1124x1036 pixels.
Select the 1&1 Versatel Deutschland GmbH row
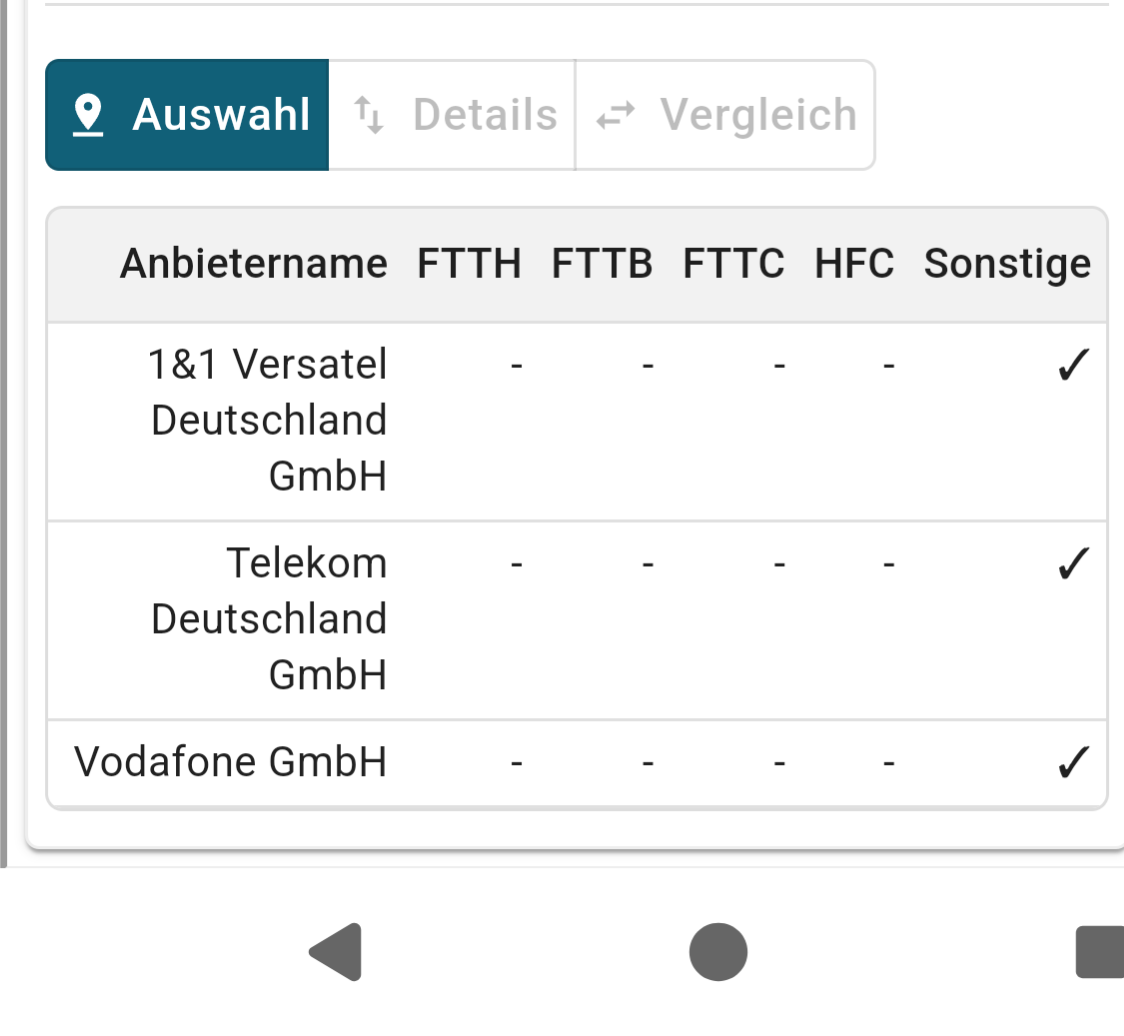coord(268,420)
